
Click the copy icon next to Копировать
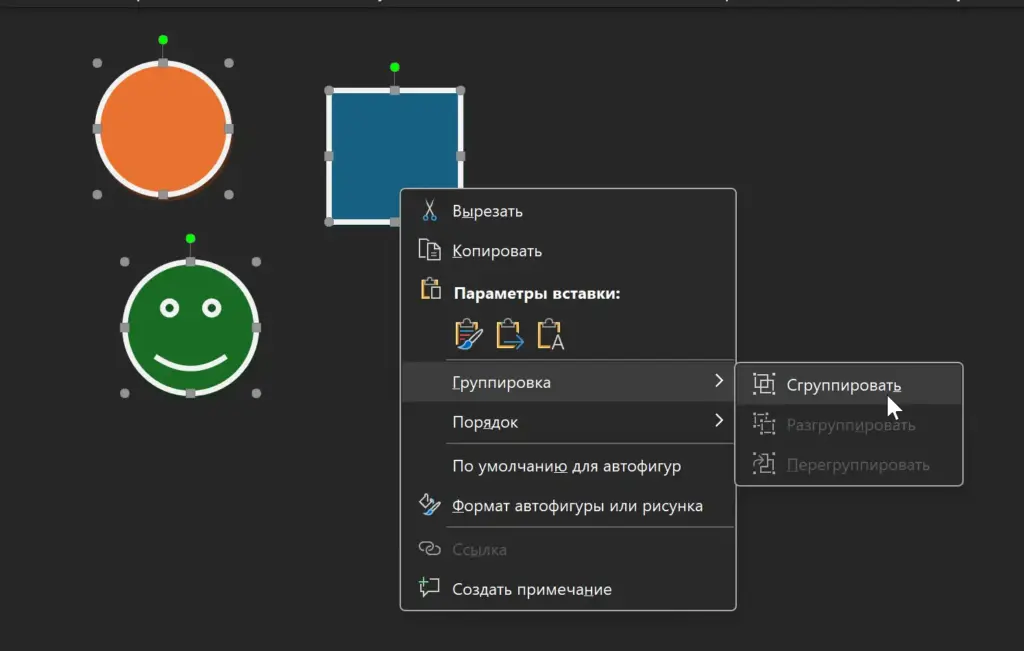(x=430, y=250)
